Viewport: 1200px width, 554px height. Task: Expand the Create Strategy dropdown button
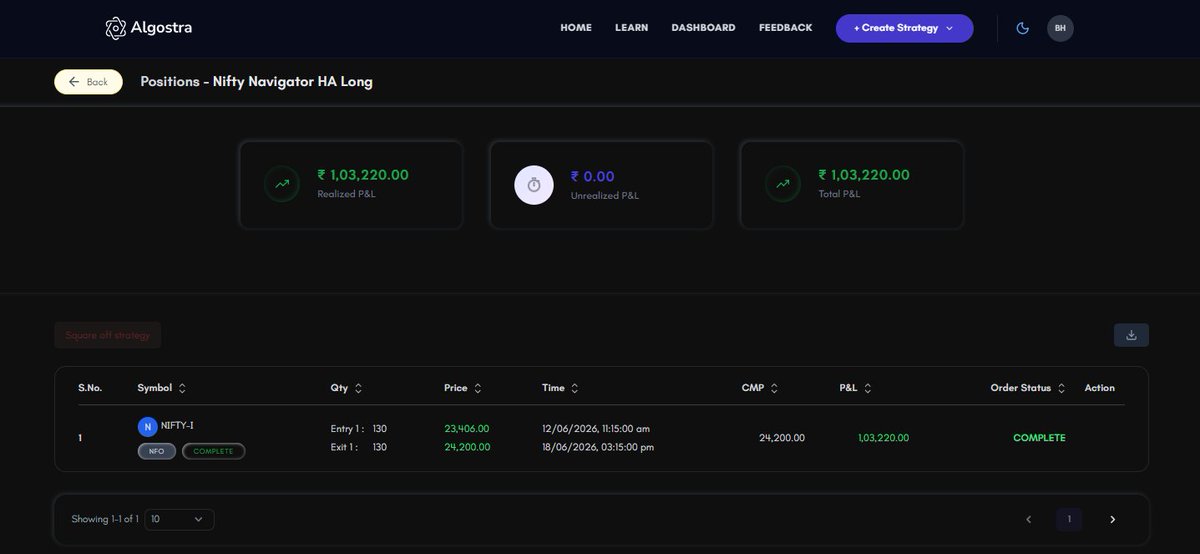click(904, 28)
